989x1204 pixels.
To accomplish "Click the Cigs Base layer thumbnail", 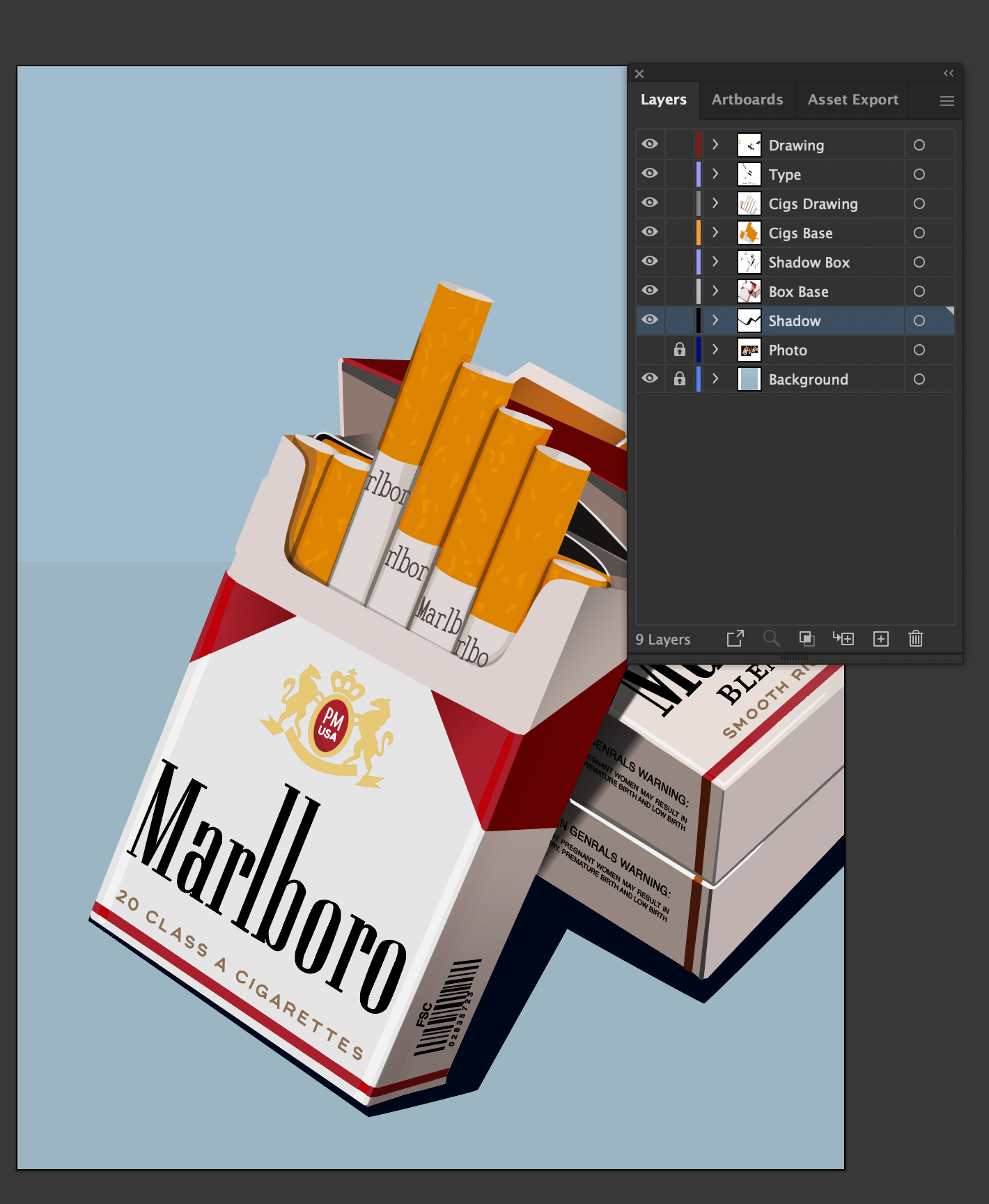I will click(749, 233).
